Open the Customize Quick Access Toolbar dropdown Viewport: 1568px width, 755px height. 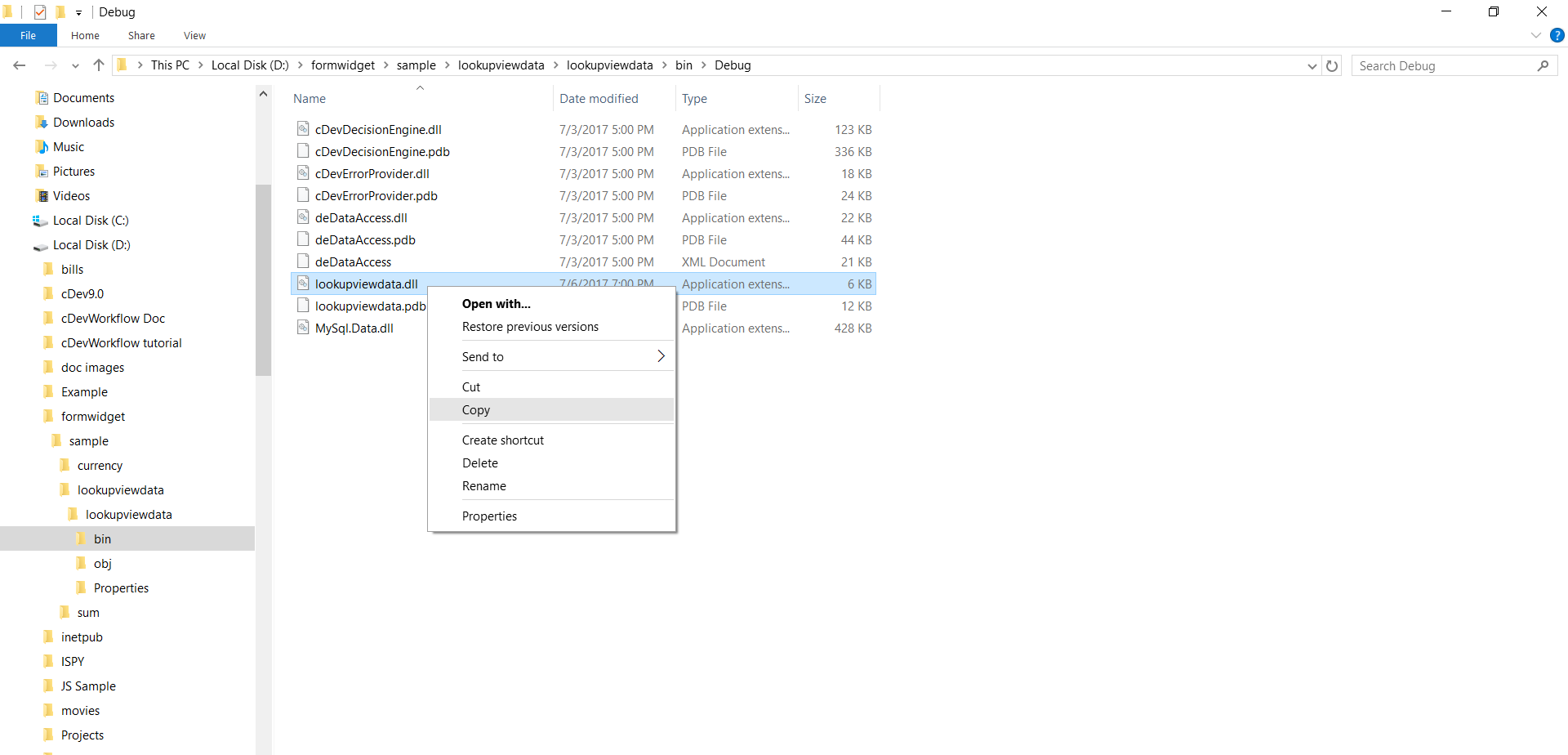pos(78,11)
